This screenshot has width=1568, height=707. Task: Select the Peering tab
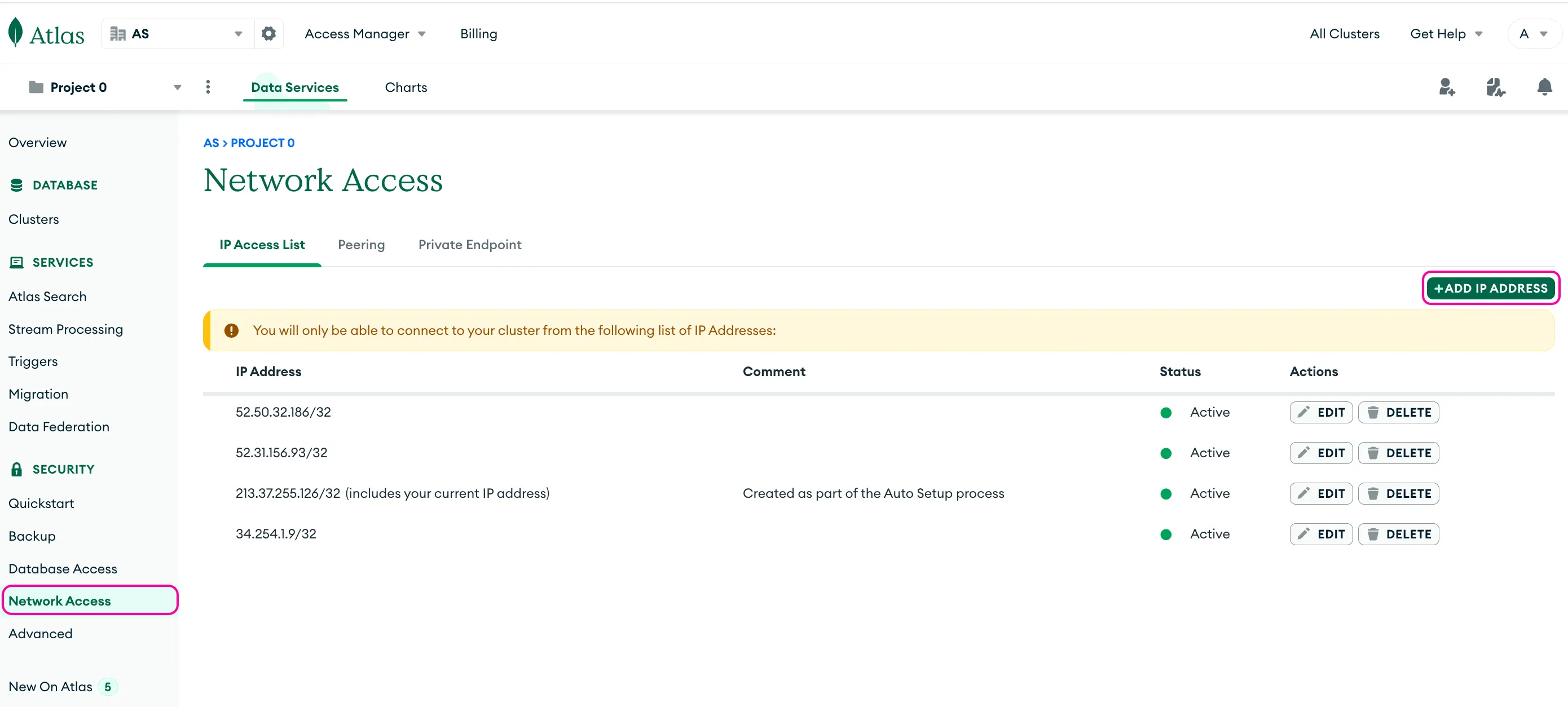(362, 245)
